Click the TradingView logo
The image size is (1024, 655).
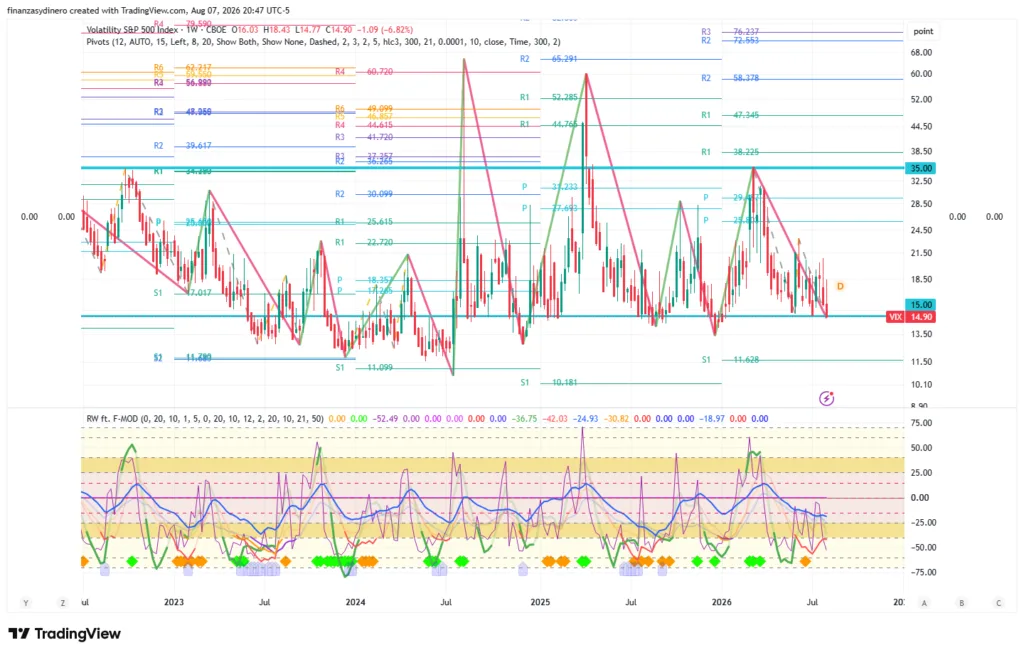click(65, 633)
